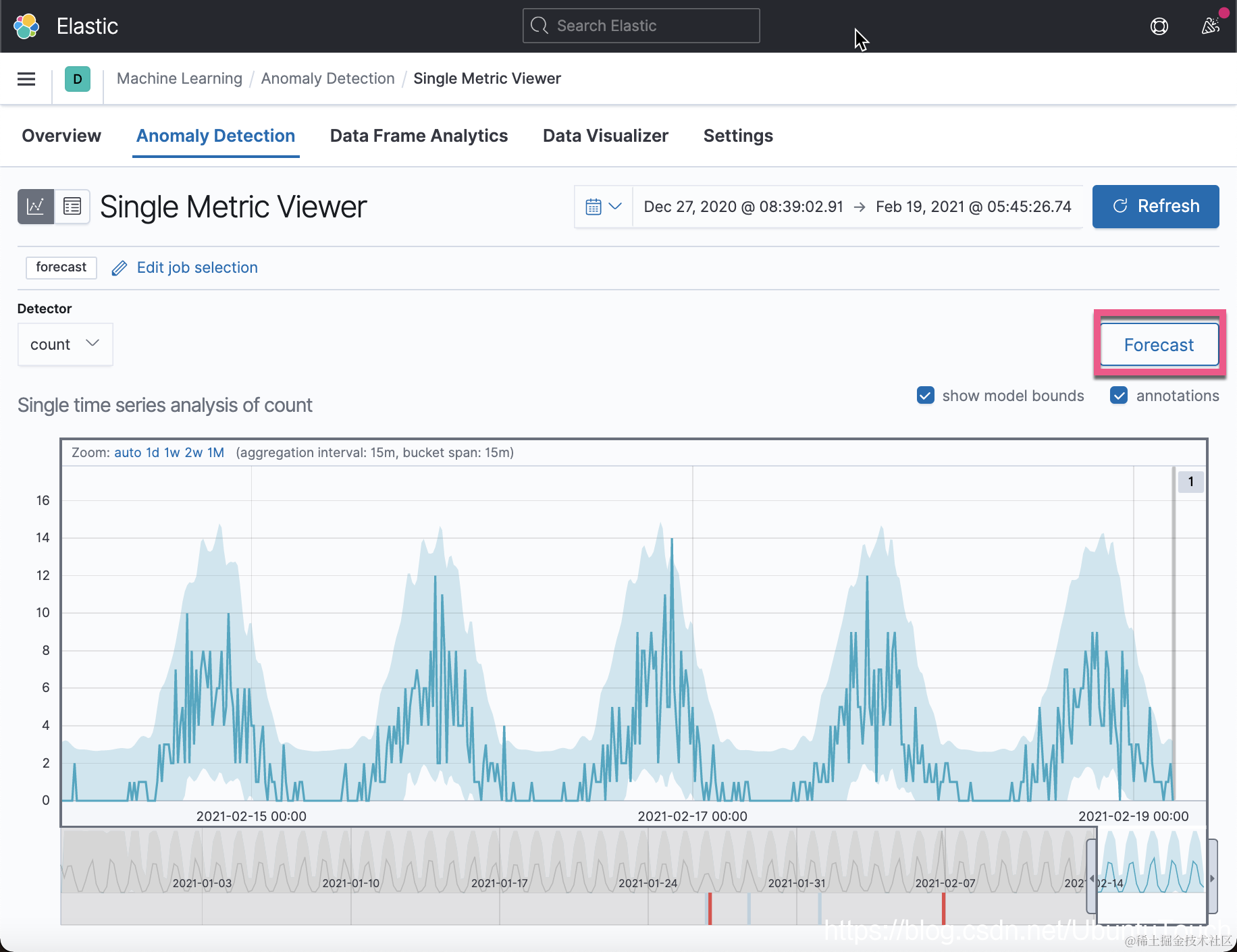Toggle show model bounds checkbox
The height and width of the screenshot is (952, 1237).
(925, 396)
